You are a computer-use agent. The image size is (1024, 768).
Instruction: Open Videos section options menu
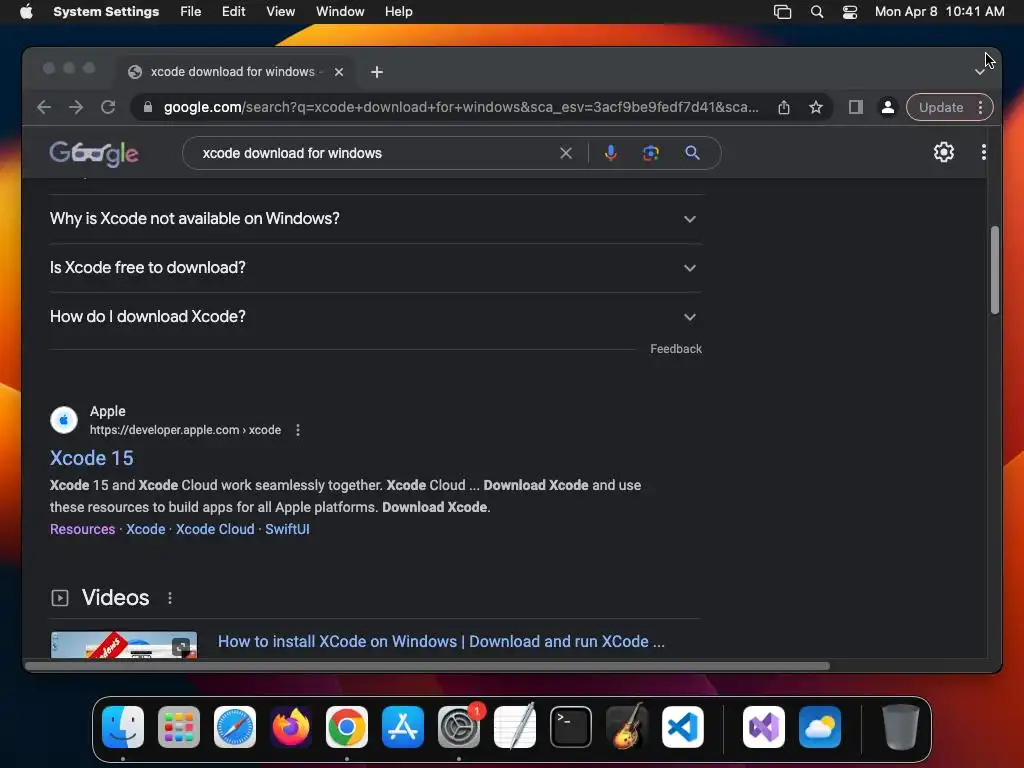pyautogui.click(x=170, y=598)
